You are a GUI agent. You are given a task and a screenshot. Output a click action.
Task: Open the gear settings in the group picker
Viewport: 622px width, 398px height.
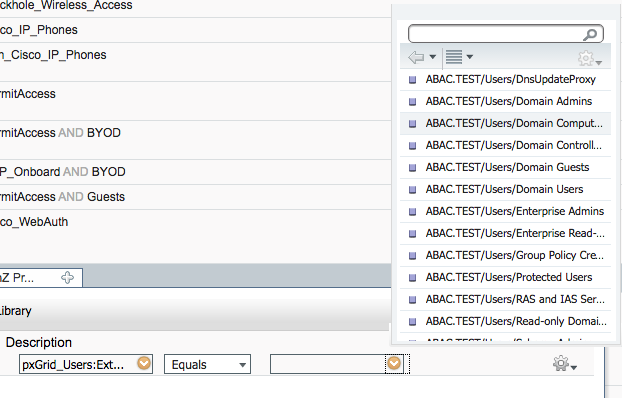tap(586, 58)
